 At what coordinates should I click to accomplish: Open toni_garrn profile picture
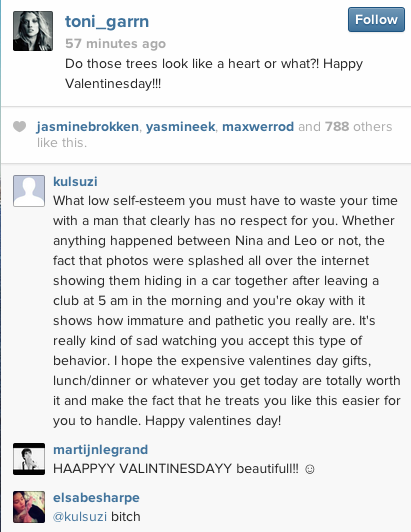[33, 31]
